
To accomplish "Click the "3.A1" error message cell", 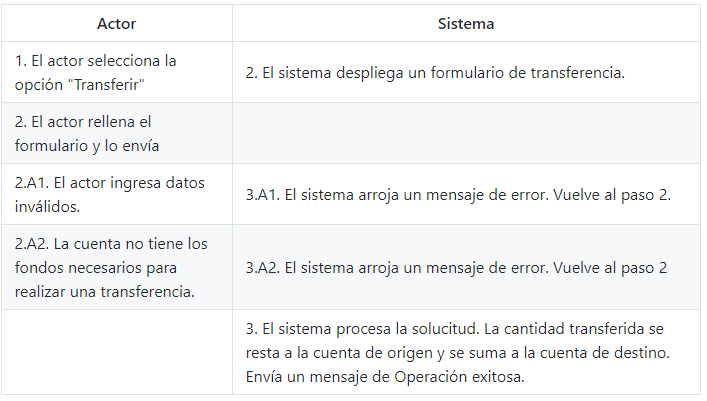I will (x=466, y=194).
